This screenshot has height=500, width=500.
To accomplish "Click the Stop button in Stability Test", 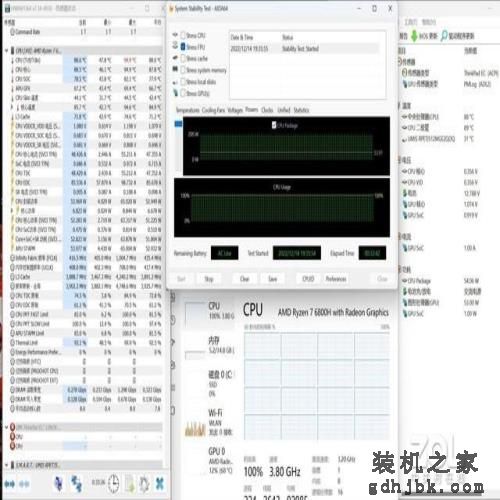I will [x=209, y=279].
